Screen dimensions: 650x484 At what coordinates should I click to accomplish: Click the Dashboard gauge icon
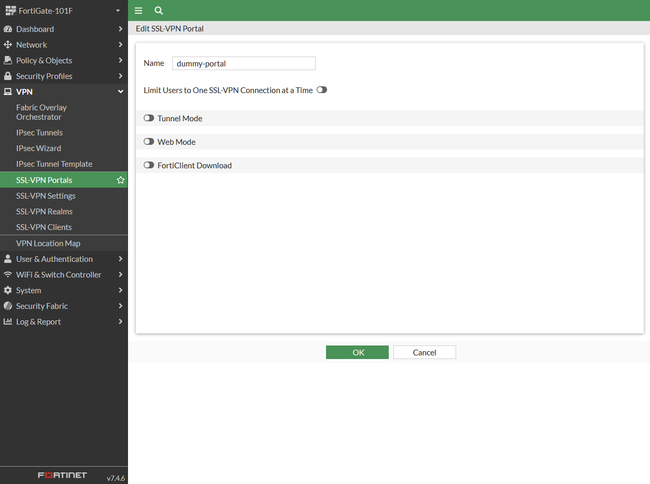tap(7, 29)
